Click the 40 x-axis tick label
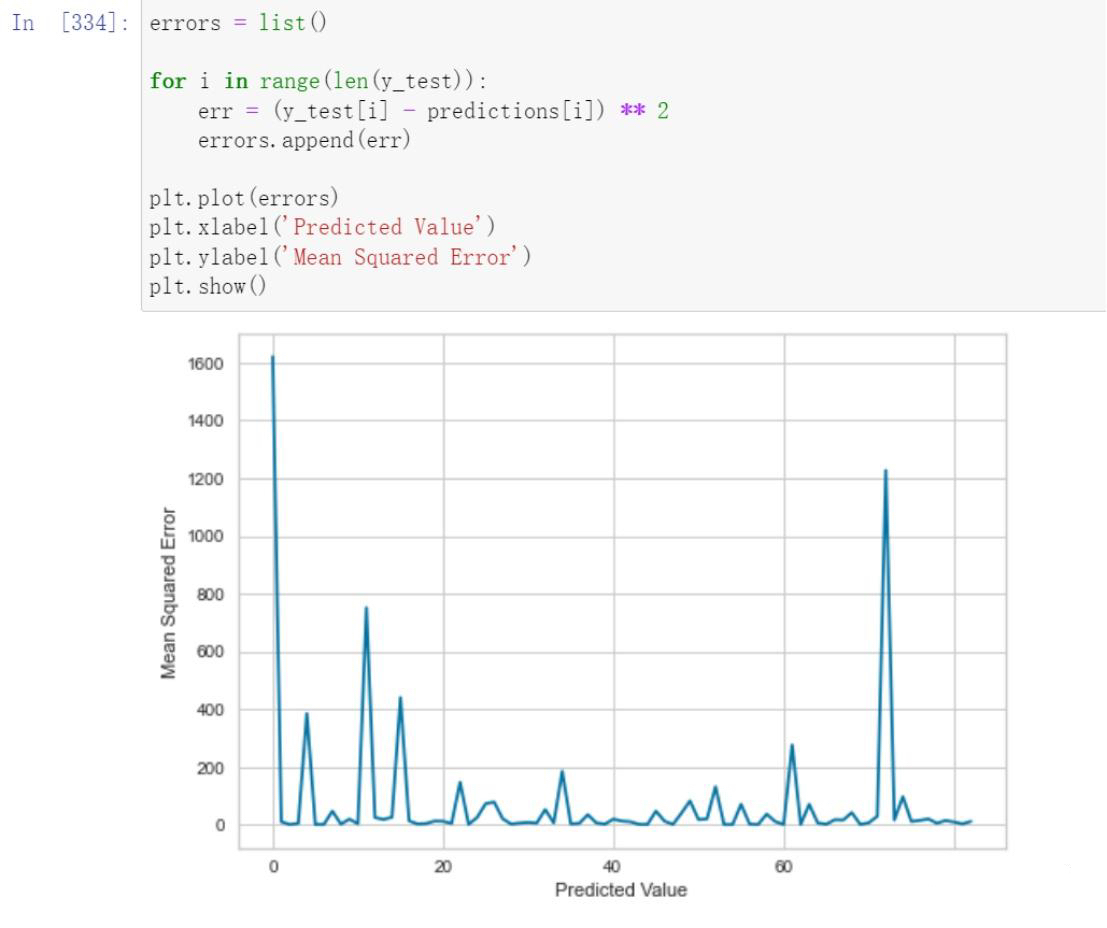The width and height of the screenshot is (1107, 928). [x=612, y=867]
